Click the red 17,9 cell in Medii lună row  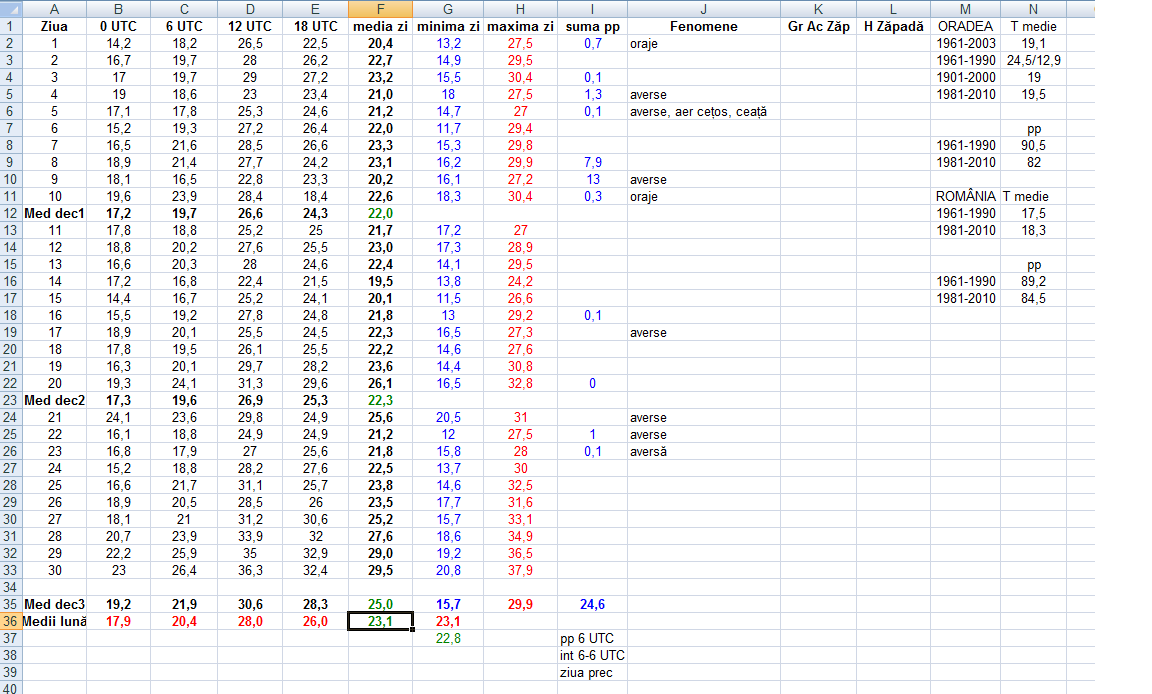click(x=118, y=621)
